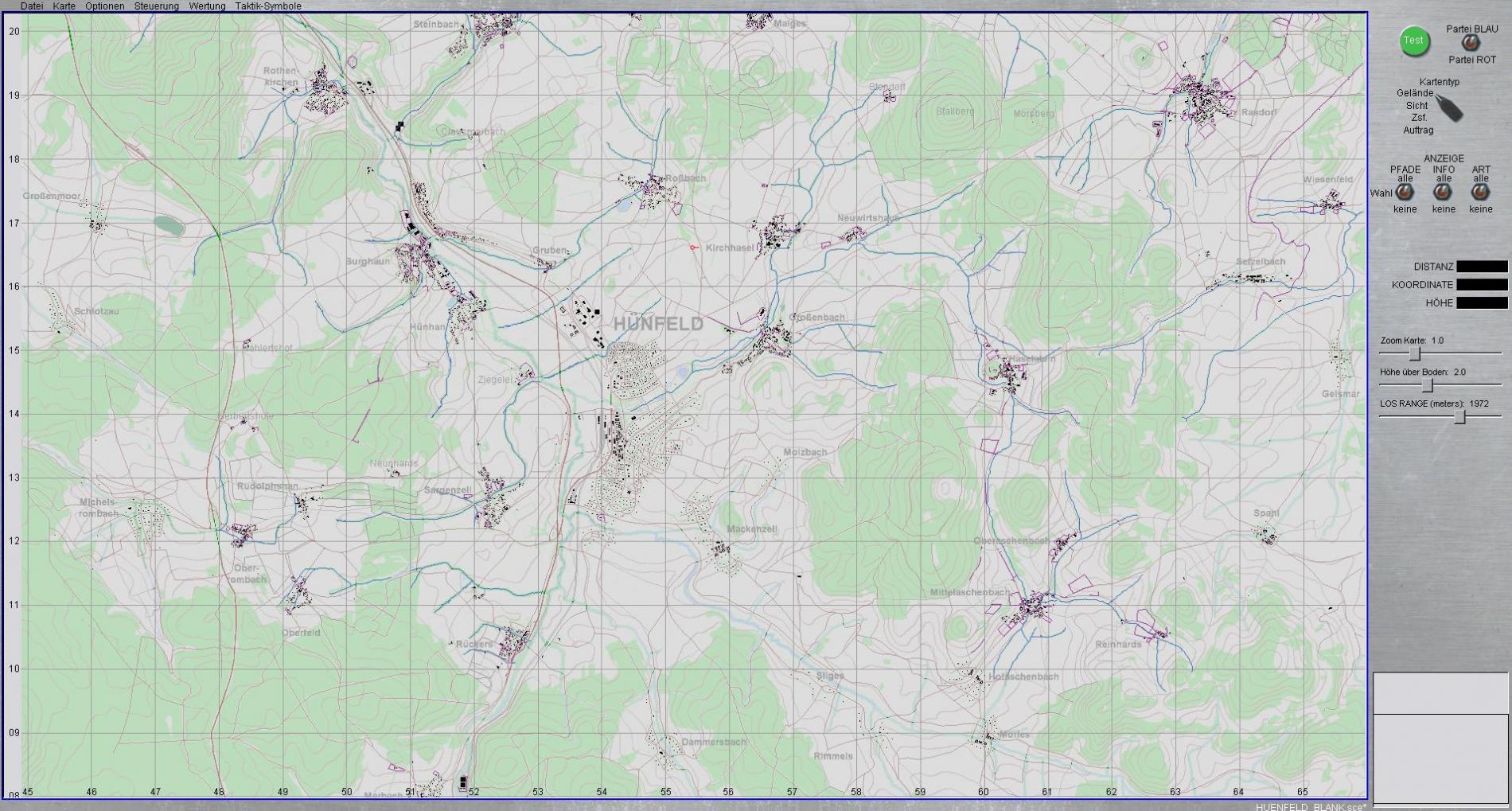1512x811 pixels.
Task: Click the black KOORDINATE readout field
Action: [x=1481, y=285]
